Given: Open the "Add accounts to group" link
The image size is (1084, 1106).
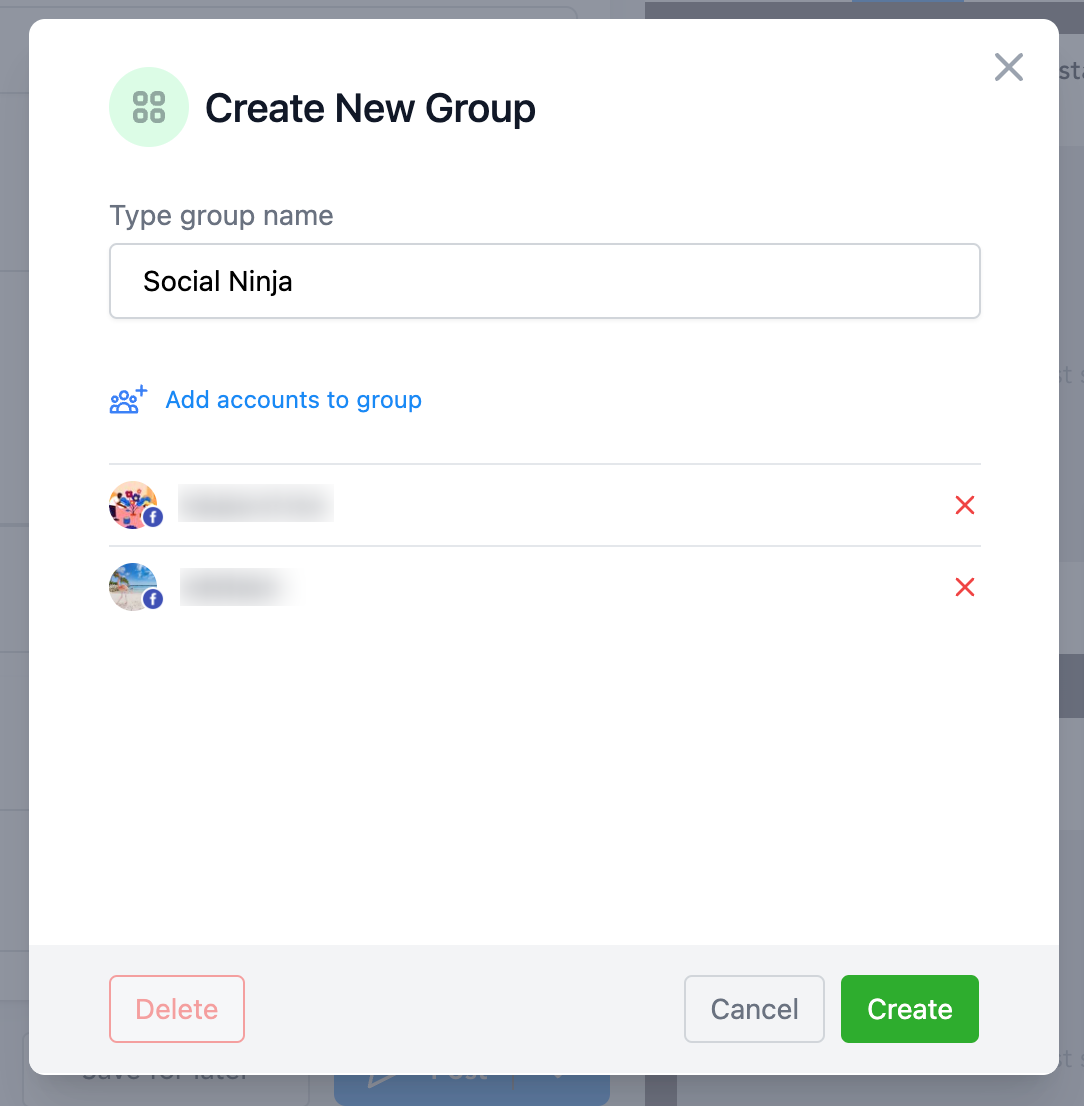Looking at the screenshot, I should [x=293, y=400].
